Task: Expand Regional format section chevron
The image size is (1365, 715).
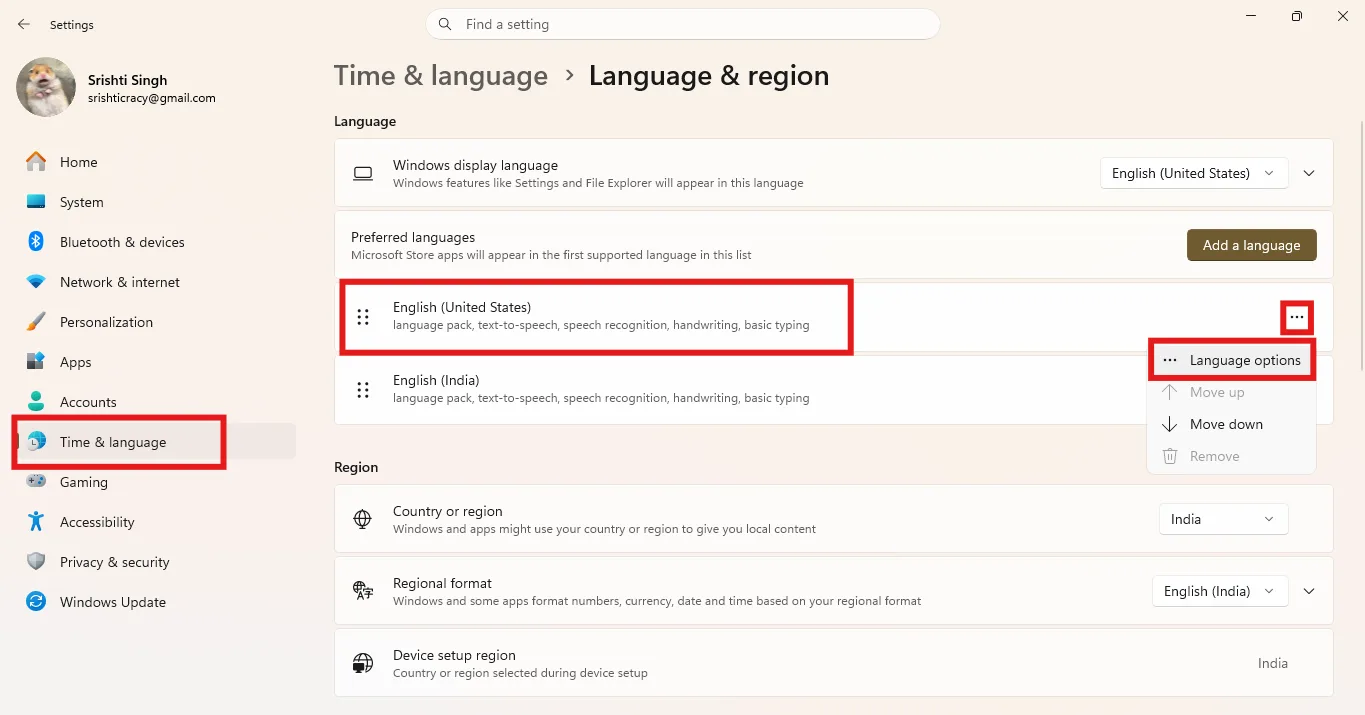Action: click(1309, 591)
